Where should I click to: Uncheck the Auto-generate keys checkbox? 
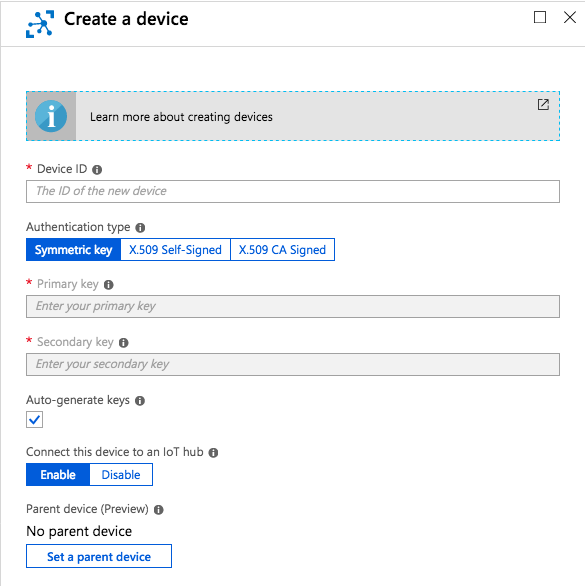click(34, 419)
